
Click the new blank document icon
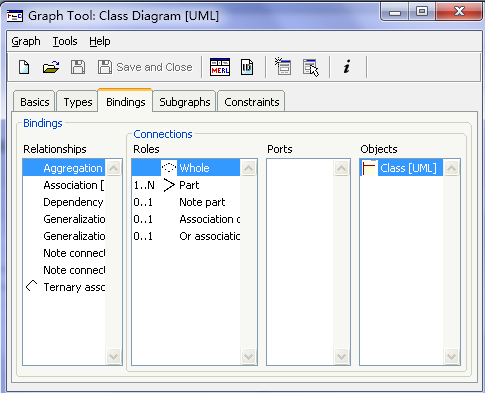pos(24,67)
